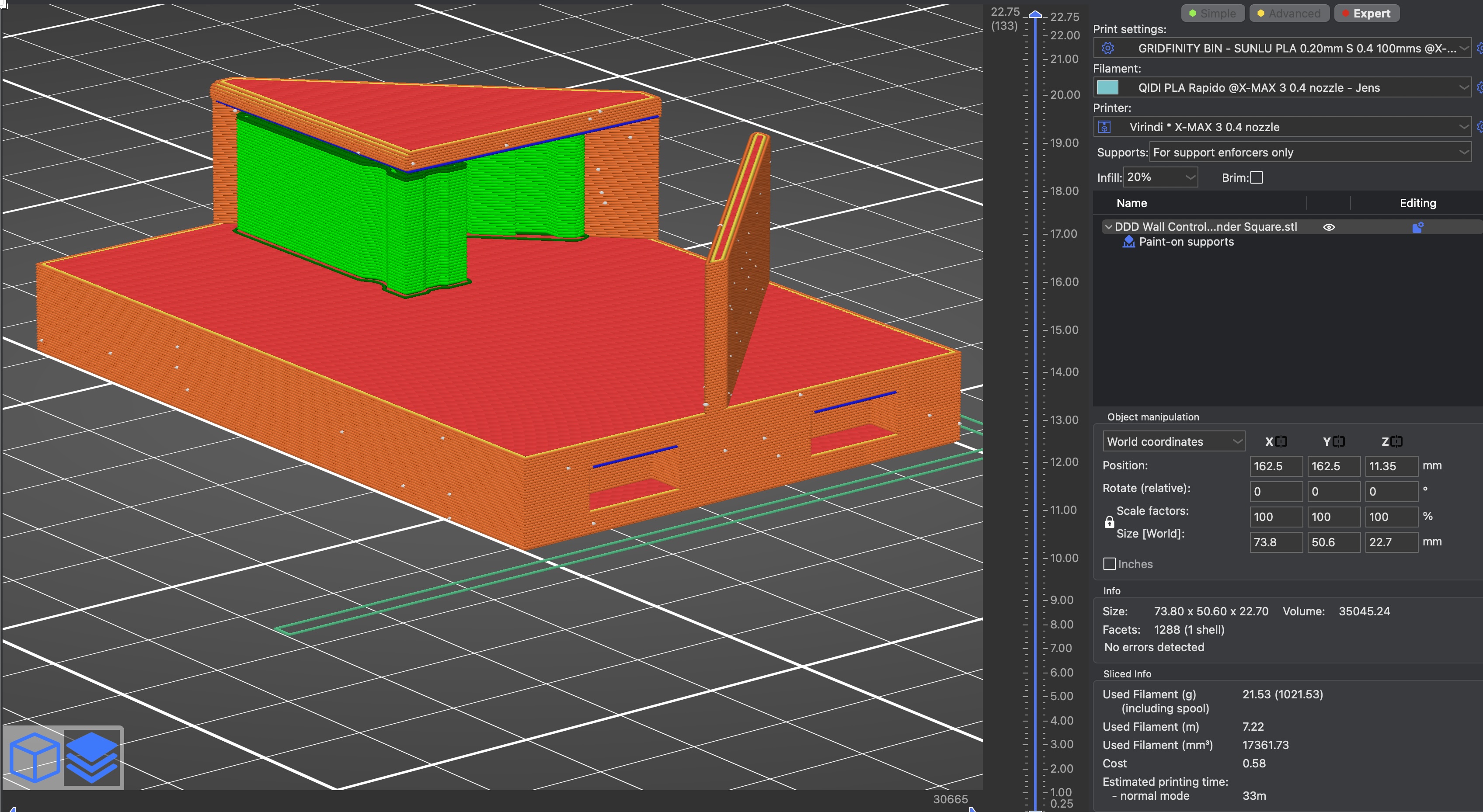Screen dimensions: 1483x812
Task: Collapse the DDD Wall Control tree item
Action: point(1108,227)
